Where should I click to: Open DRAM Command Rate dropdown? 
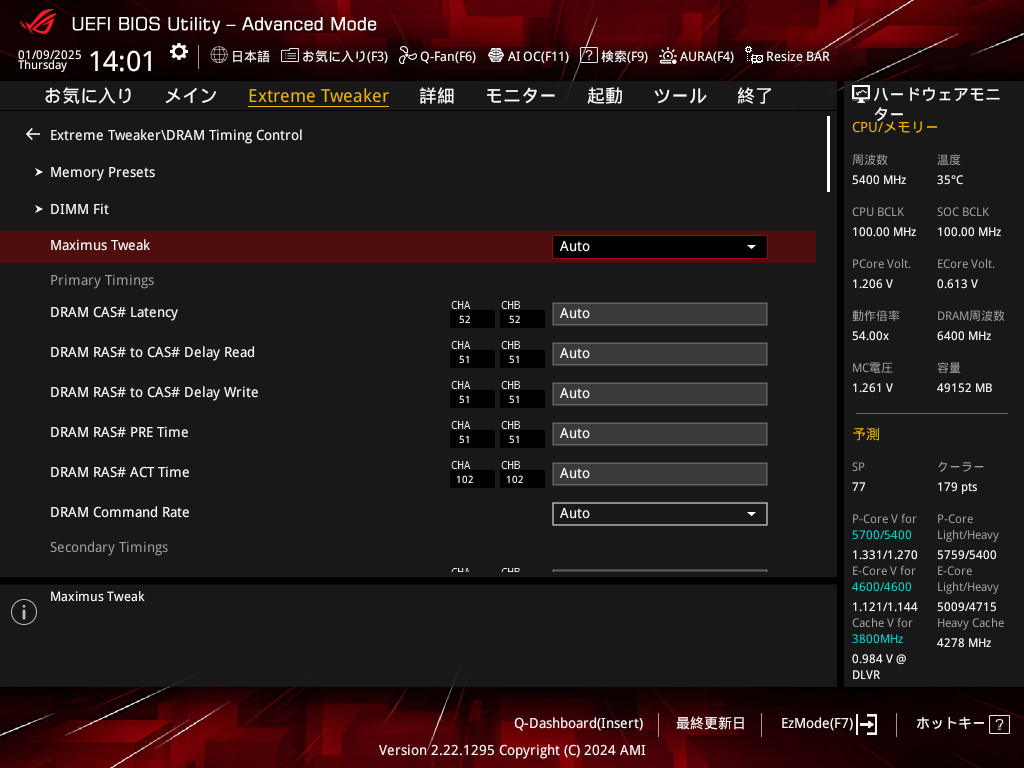tap(659, 513)
